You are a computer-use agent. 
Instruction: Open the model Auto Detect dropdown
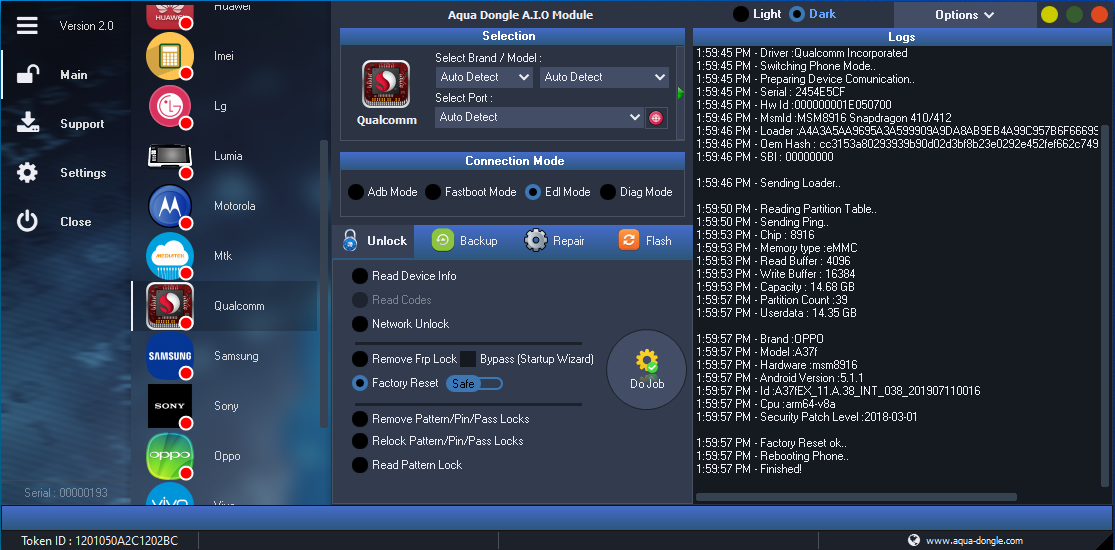[604, 77]
